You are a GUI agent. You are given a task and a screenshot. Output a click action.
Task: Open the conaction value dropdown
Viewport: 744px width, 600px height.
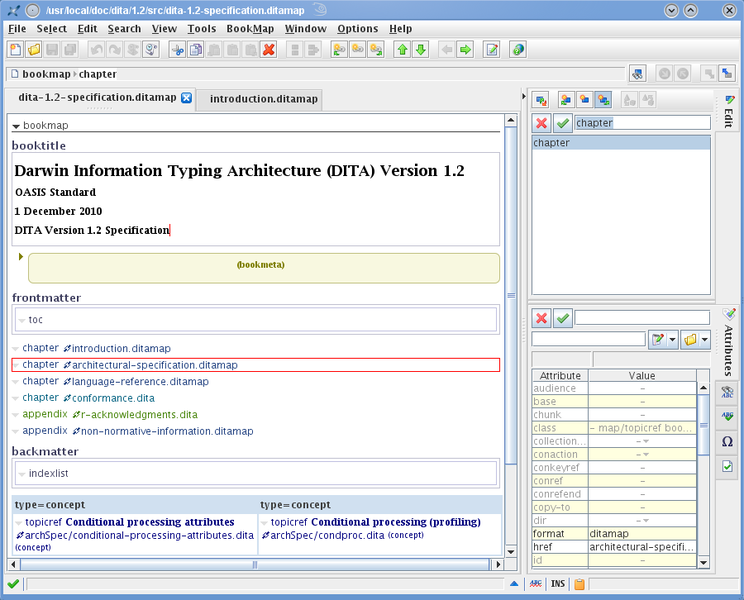pyautogui.click(x=646, y=454)
